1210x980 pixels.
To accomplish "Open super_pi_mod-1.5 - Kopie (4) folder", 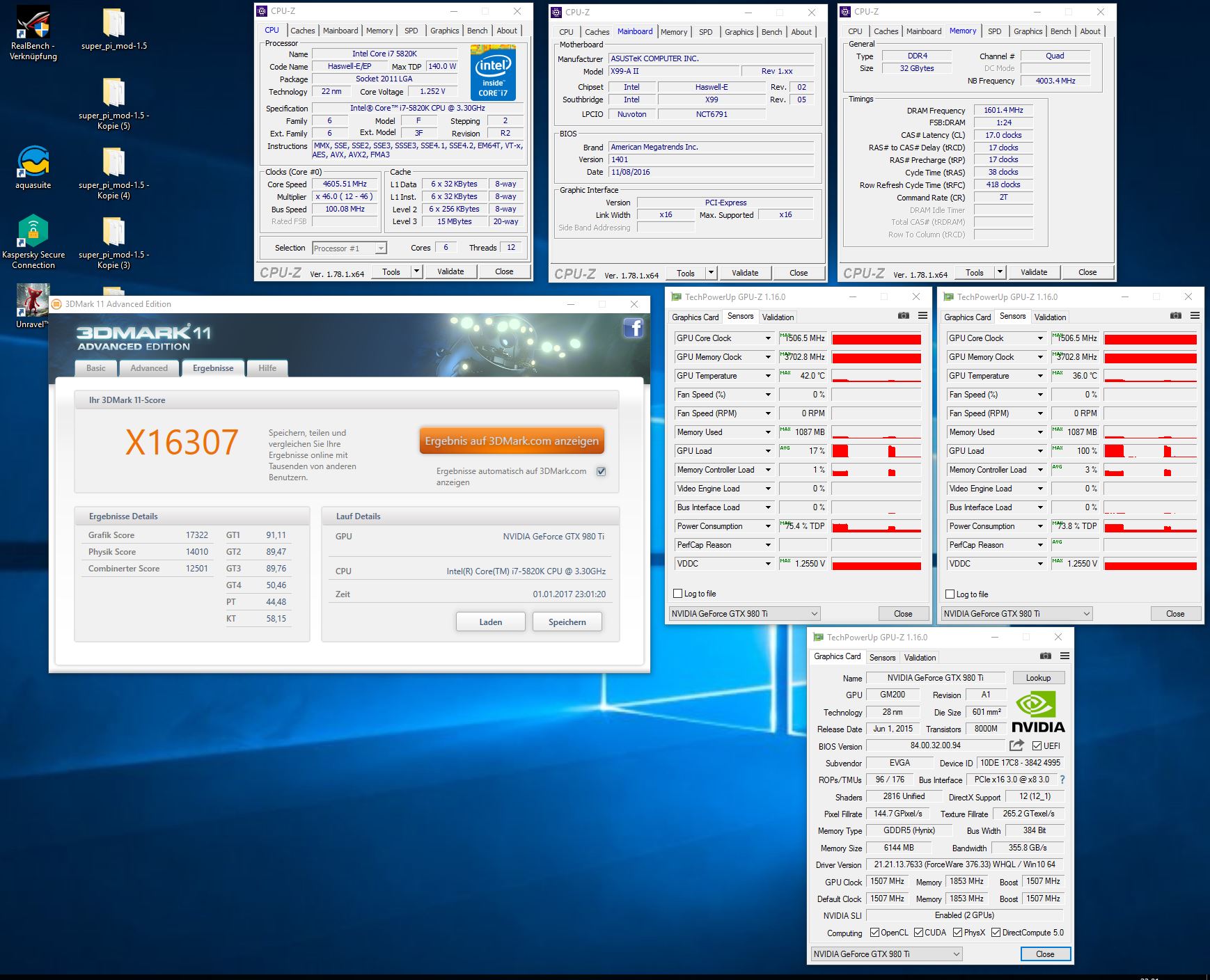I will 114,173.
